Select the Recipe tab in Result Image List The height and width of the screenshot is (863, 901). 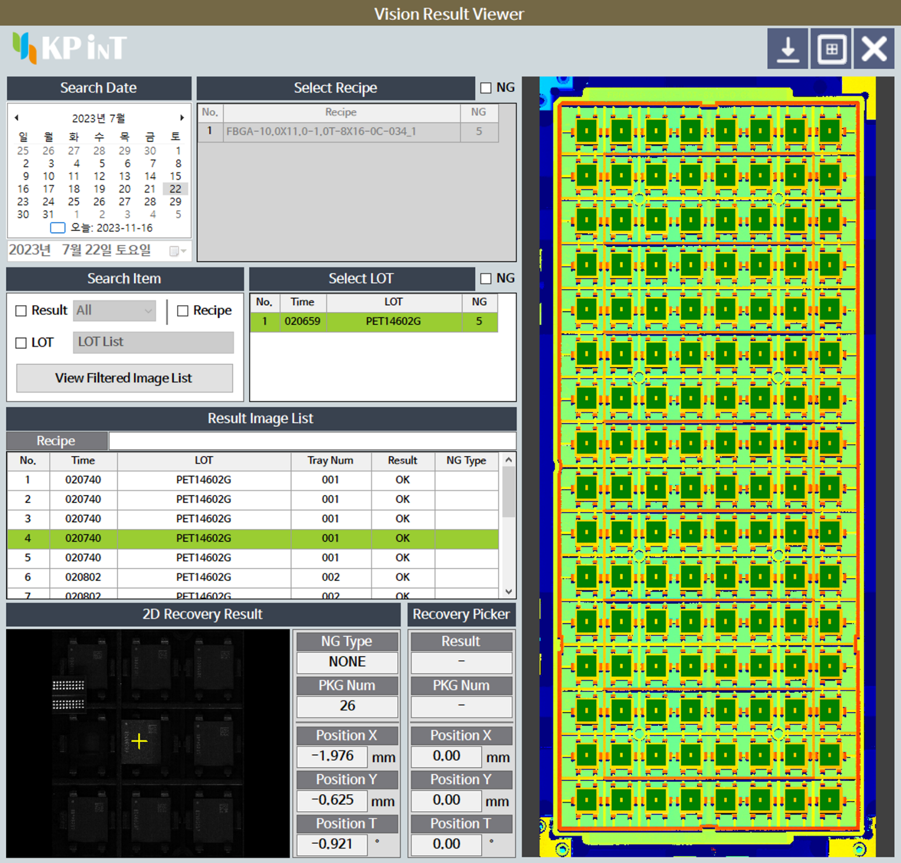57,440
